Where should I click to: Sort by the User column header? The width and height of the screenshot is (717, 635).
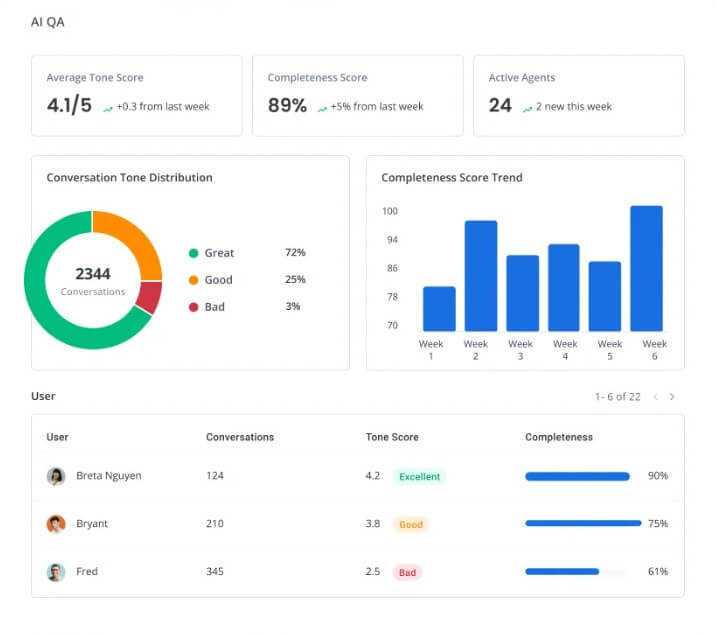point(57,437)
